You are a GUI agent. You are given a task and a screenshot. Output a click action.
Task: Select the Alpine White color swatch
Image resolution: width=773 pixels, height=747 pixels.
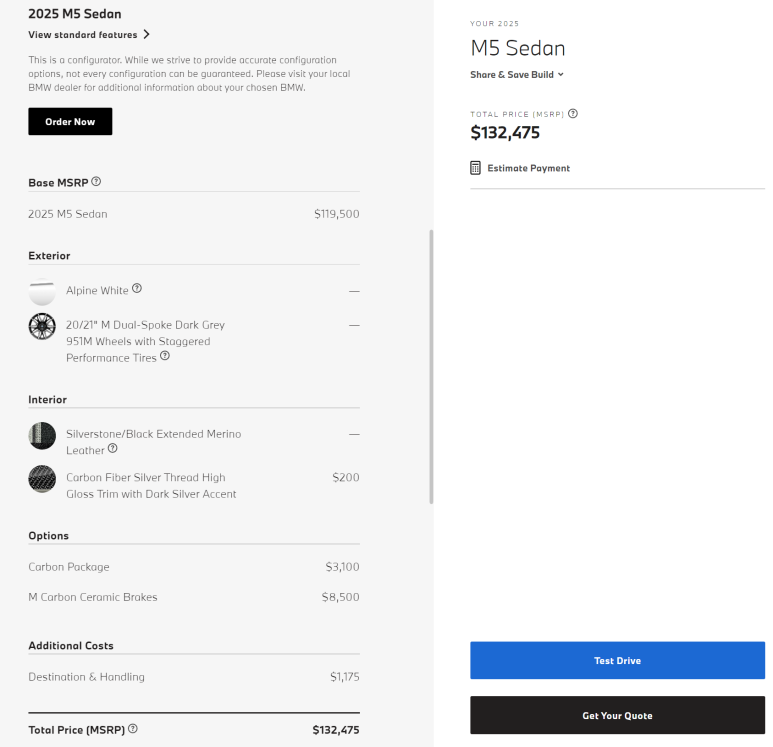click(x=42, y=291)
